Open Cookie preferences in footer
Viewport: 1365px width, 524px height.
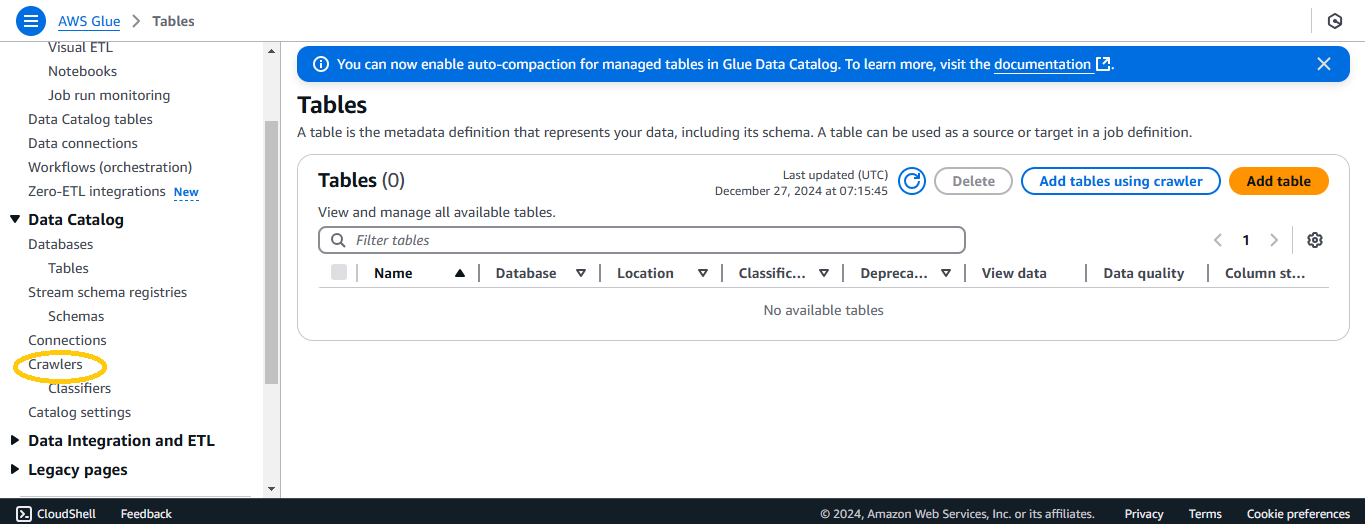[x=1298, y=514]
